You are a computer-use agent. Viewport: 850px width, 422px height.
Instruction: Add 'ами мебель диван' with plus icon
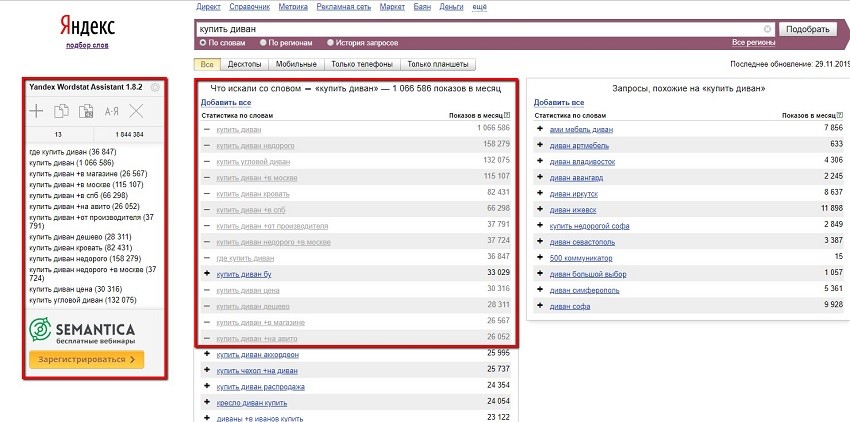coord(539,129)
